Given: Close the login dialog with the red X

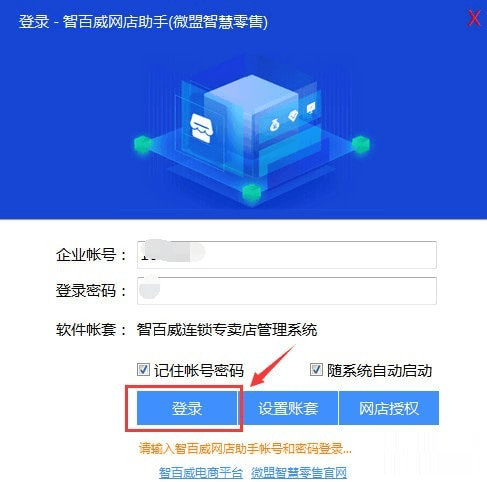Looking at the screenshot, I should [x=474, y=18].
